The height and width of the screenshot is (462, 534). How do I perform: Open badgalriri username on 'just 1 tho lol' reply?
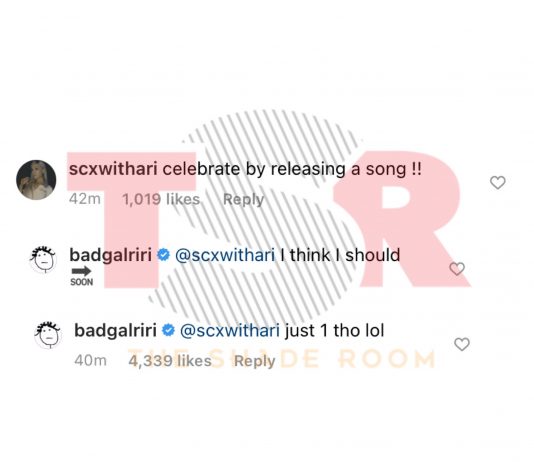[115, 330]
